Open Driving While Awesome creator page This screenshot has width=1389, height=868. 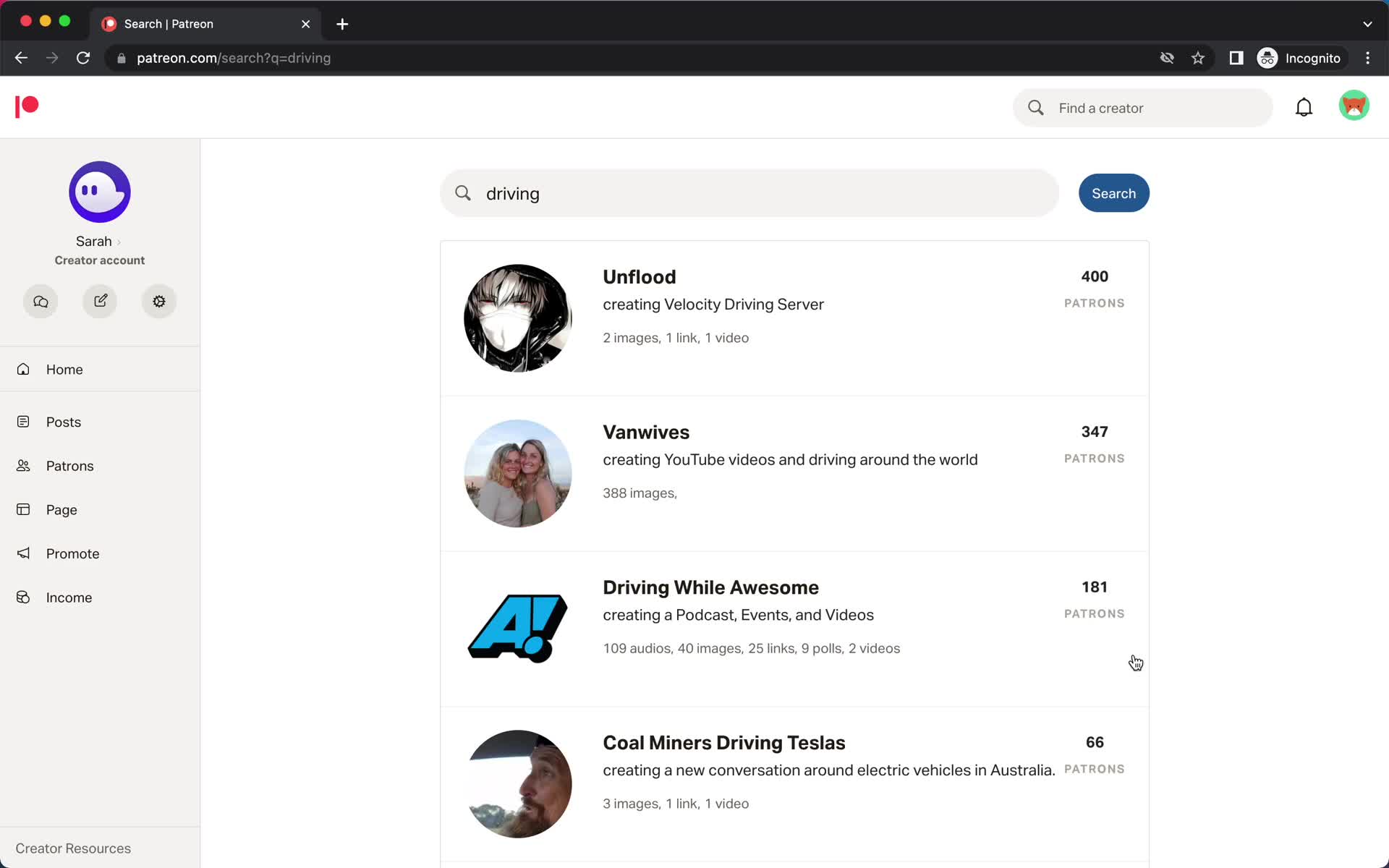pos(710,587)
